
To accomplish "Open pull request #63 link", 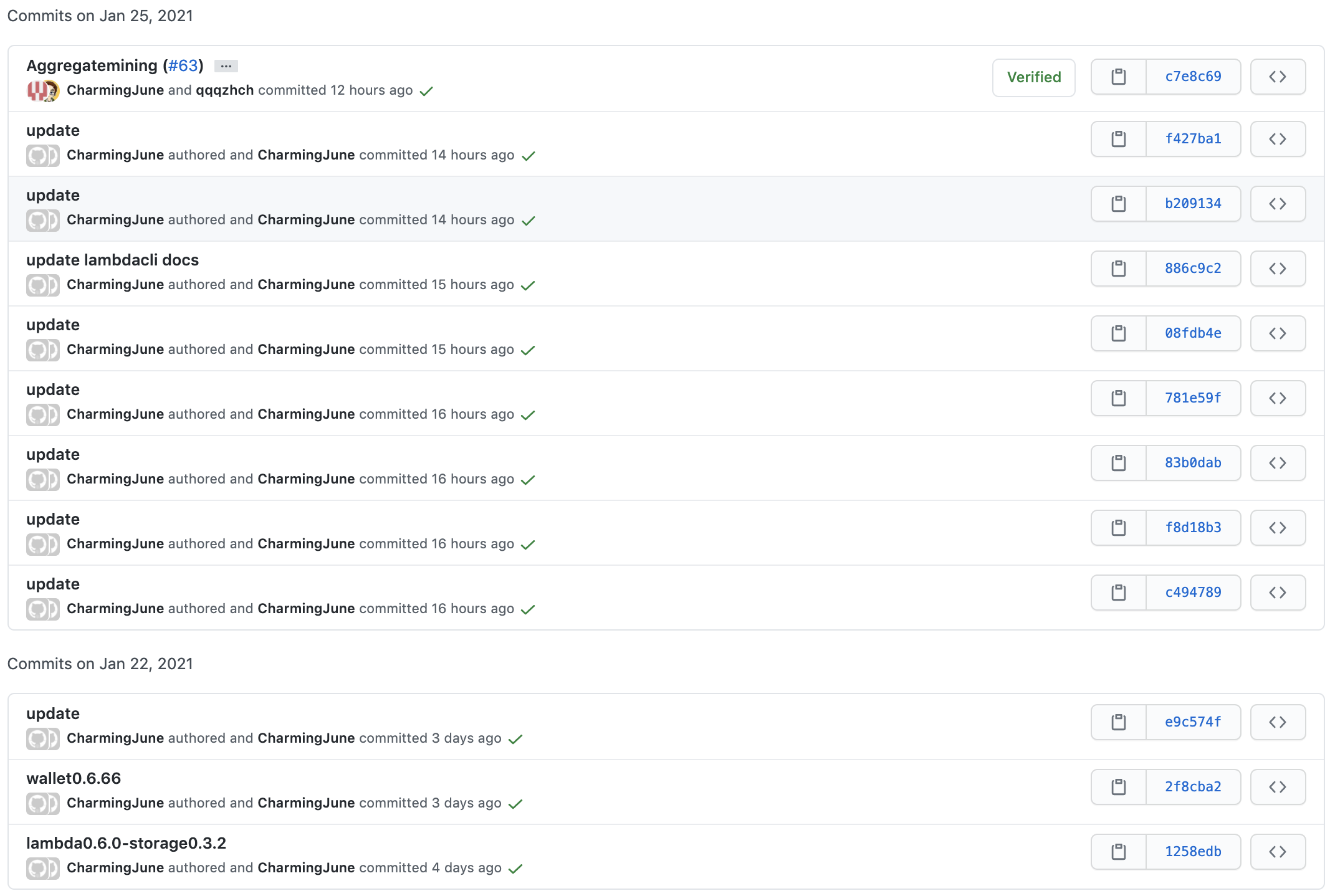I will [183, 65].
